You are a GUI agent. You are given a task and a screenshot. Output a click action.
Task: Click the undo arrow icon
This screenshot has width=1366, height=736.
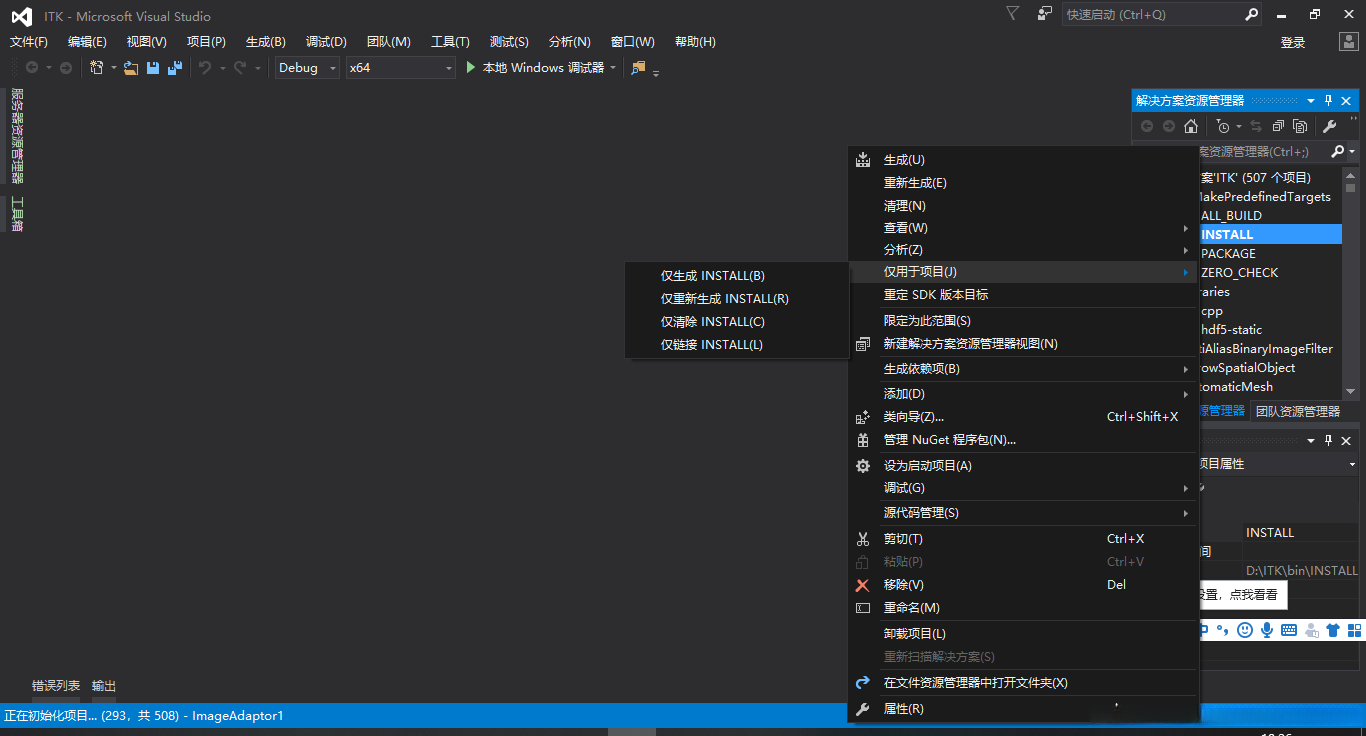click(205, 68)
